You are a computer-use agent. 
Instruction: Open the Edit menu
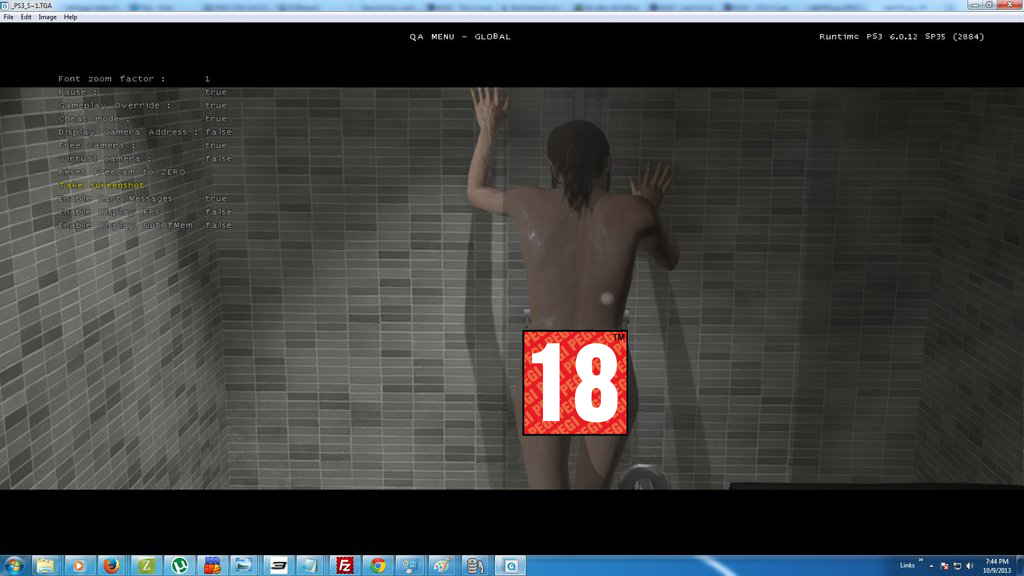click(25, 17)
